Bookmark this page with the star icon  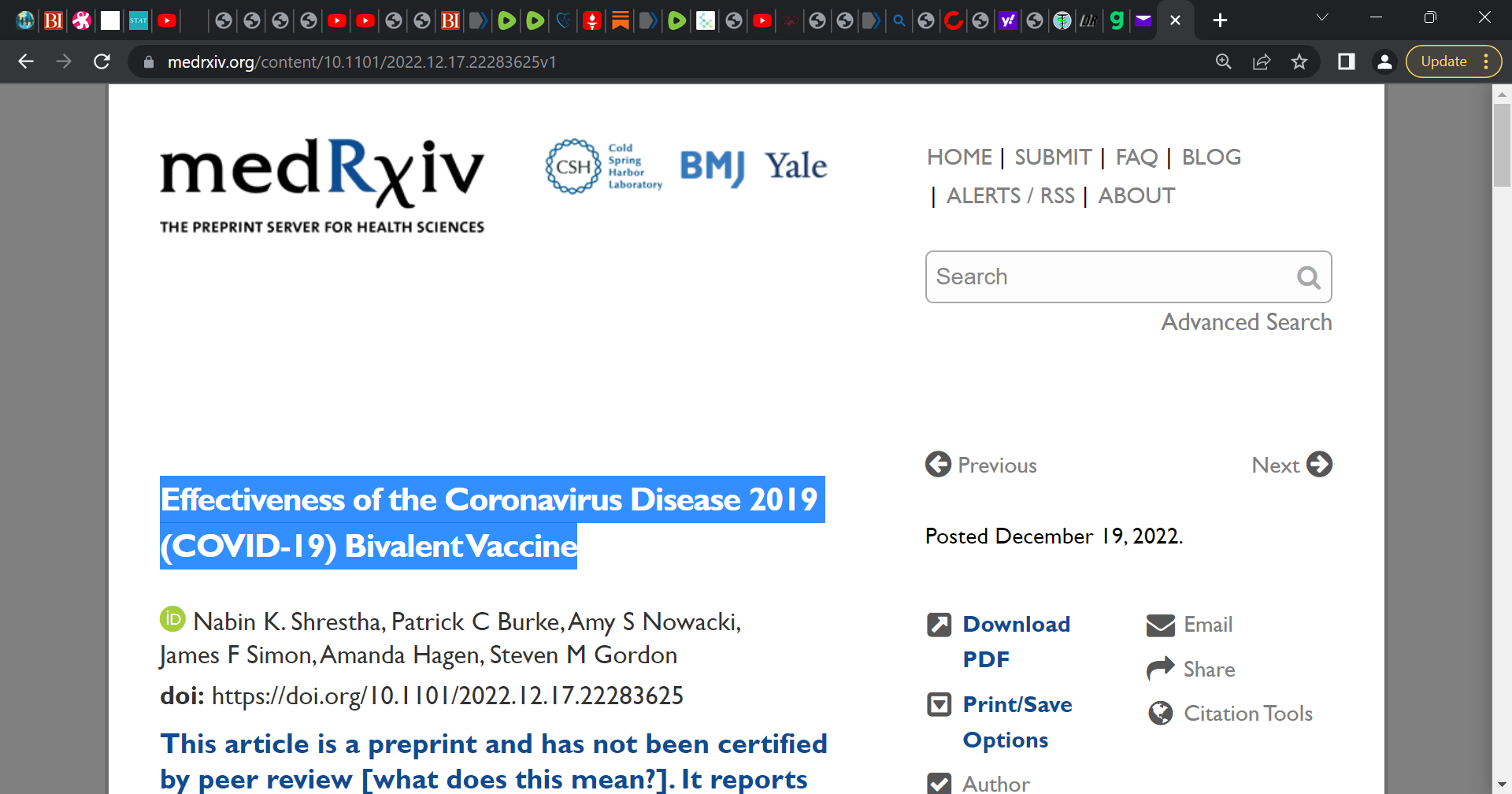pyautogui.click(x=1299, y=61)
